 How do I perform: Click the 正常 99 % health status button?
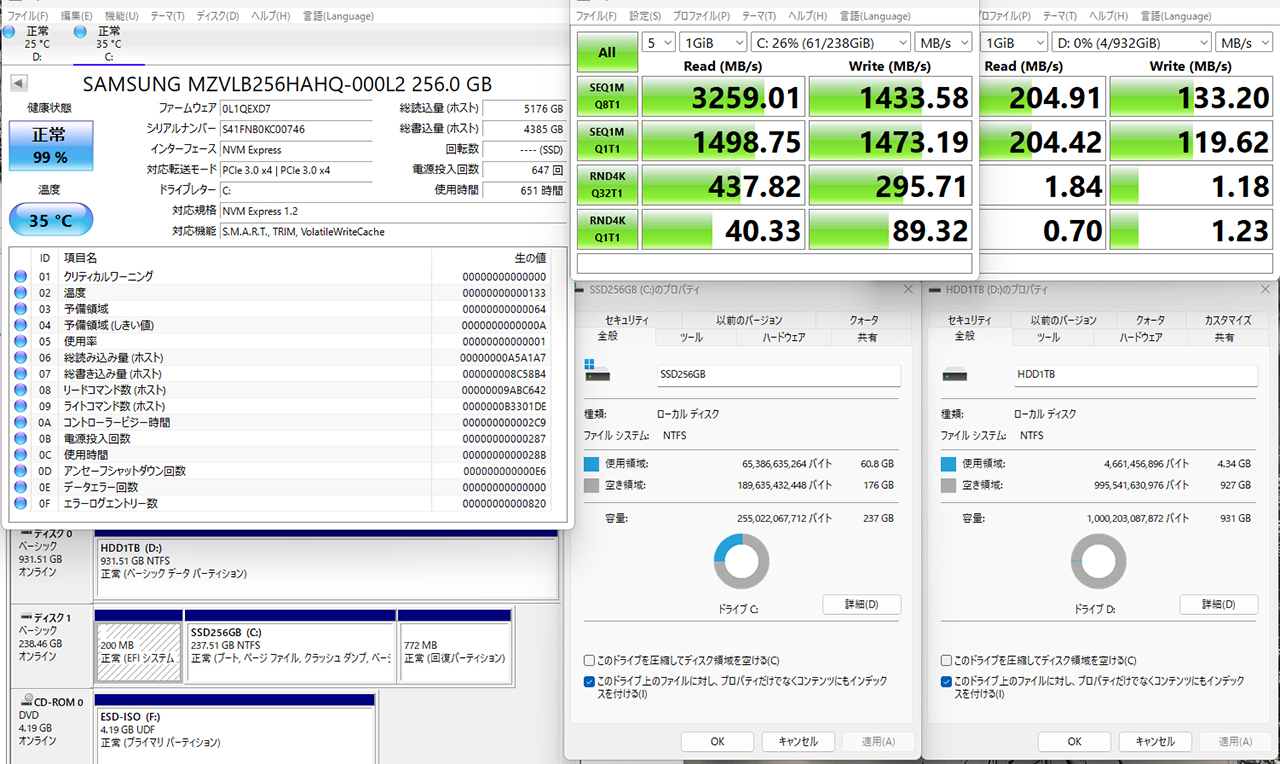tap(51, 146)
